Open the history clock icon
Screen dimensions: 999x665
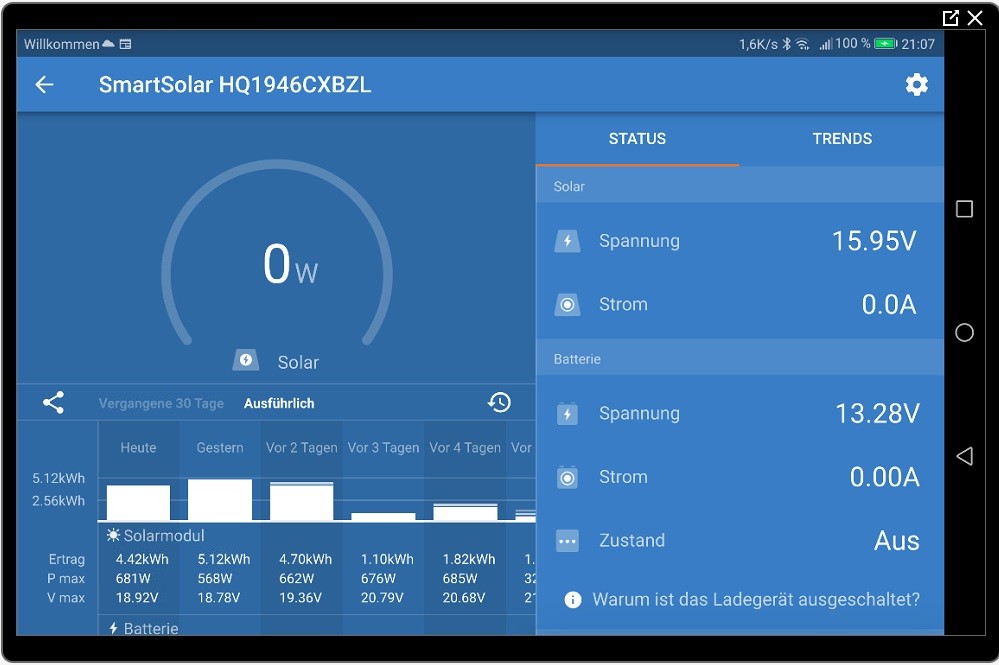coord(500,403)
